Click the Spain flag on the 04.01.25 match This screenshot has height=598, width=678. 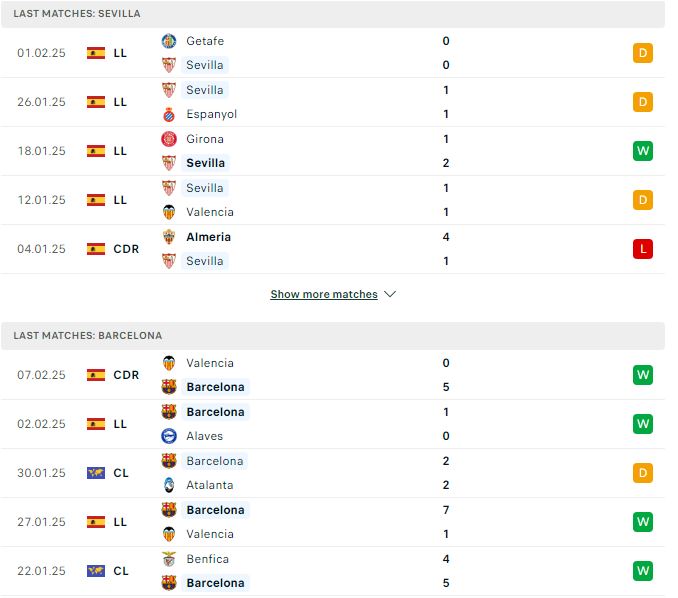(x=96, y=249)
